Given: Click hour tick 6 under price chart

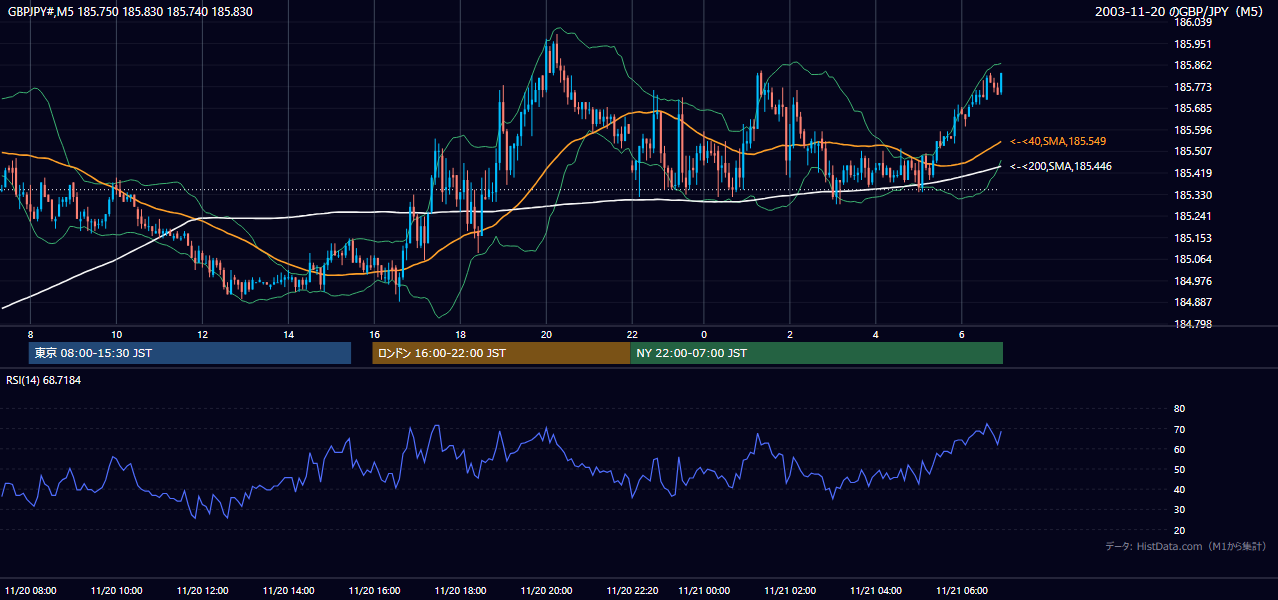Looking at the screenshot, I should tap(962, 335).
